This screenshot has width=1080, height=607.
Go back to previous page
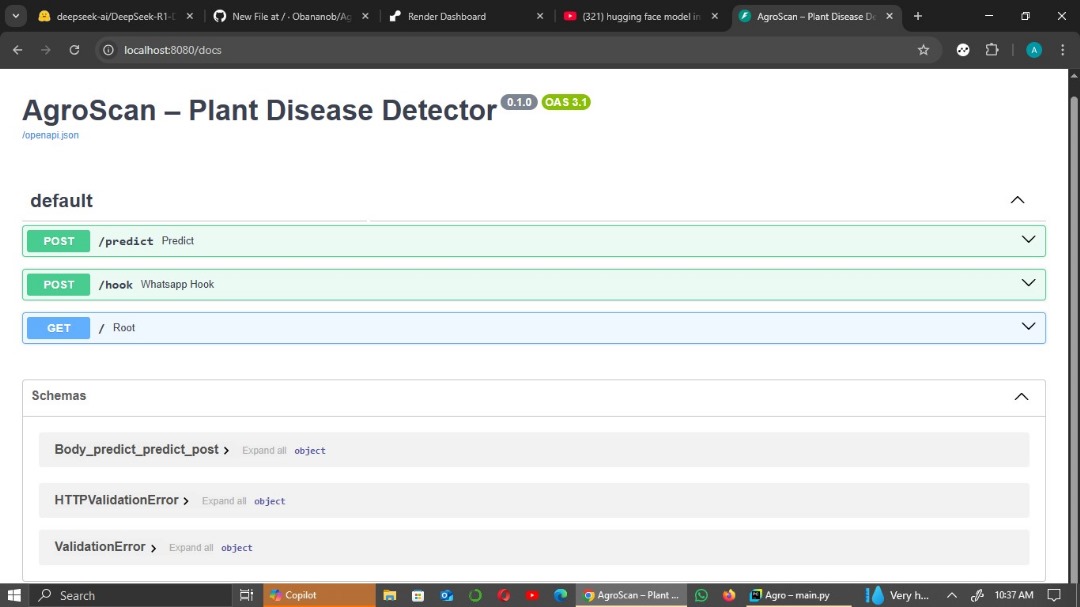(x=17, y=50)
